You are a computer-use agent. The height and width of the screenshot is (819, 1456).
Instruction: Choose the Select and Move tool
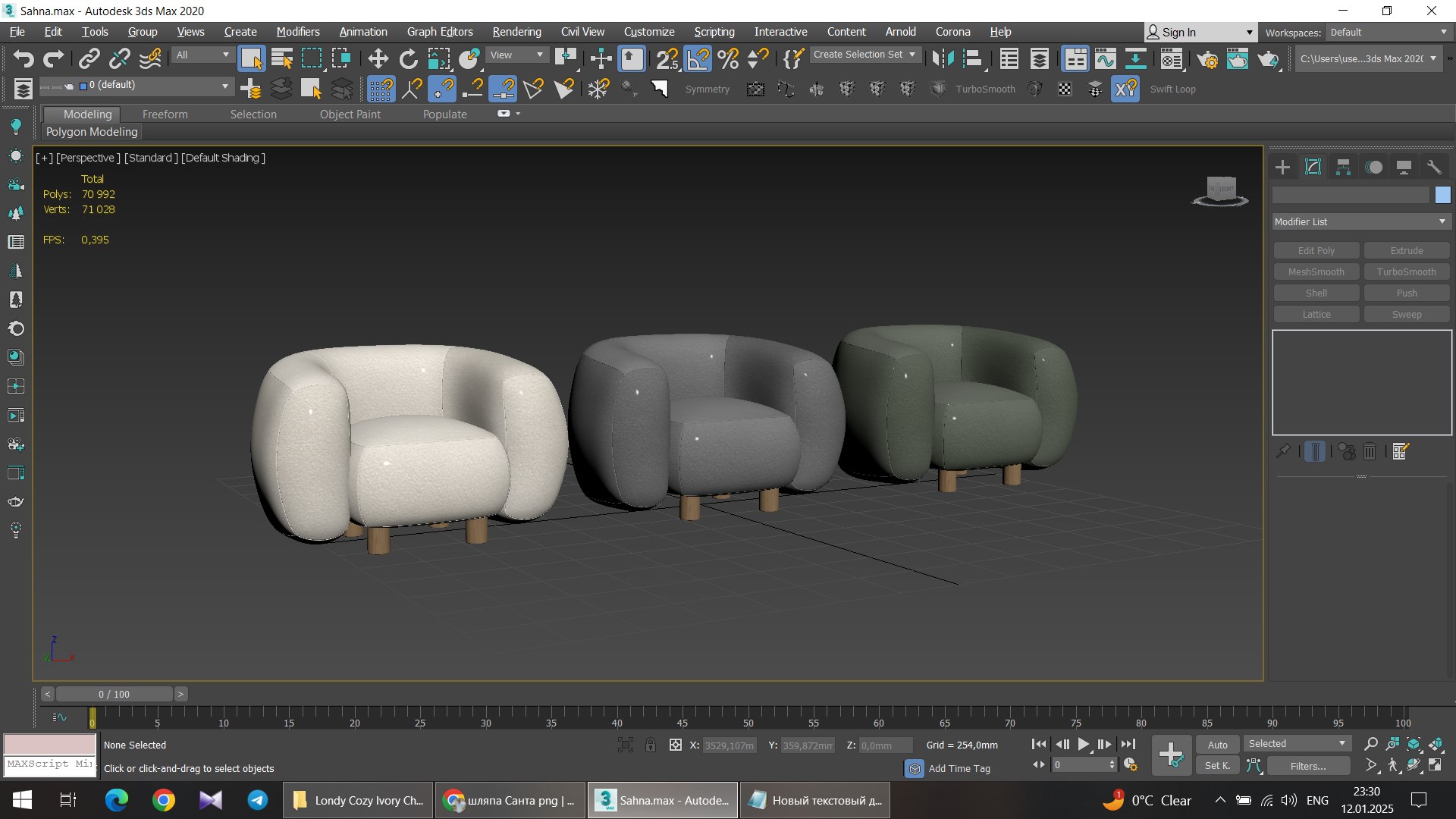coord(378,58)
